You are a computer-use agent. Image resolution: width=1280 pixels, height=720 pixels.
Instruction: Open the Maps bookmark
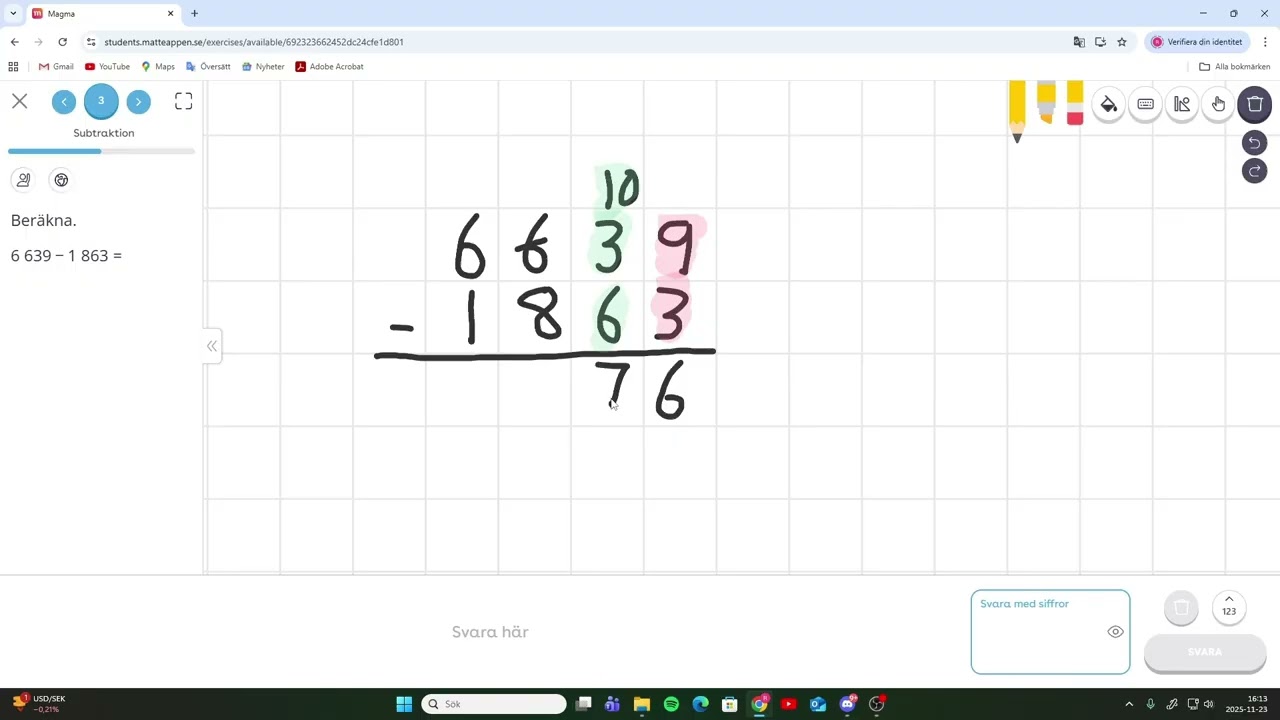click(158, 67)
